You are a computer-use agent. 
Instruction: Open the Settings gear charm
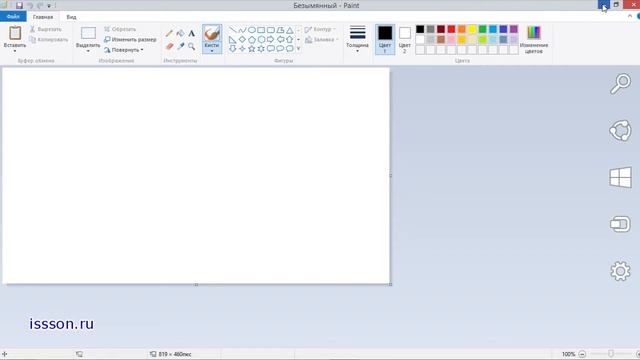click(620, 271)
